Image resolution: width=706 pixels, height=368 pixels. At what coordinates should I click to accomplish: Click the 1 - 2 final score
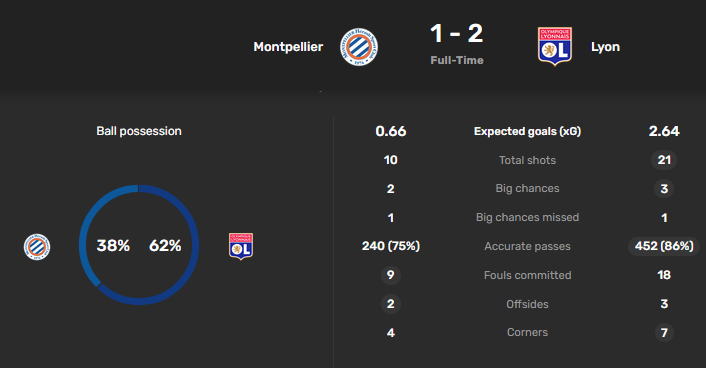(457, 34)
